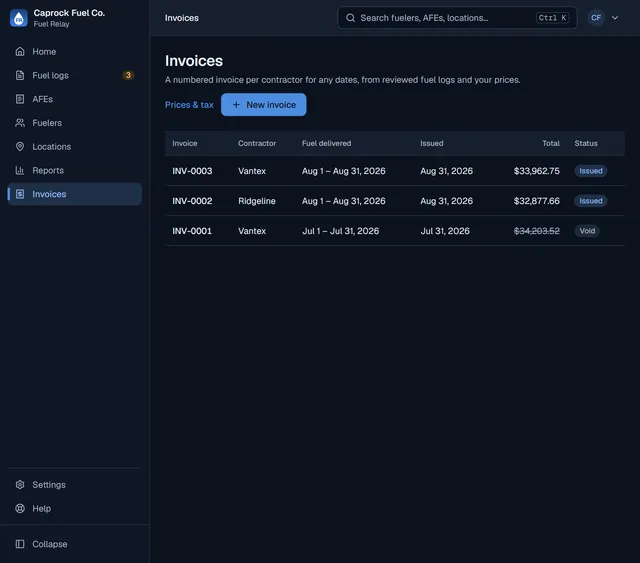Click the Collapse sidebar panel icon
Screen dimensions: 640x563
tap(20, 544)
